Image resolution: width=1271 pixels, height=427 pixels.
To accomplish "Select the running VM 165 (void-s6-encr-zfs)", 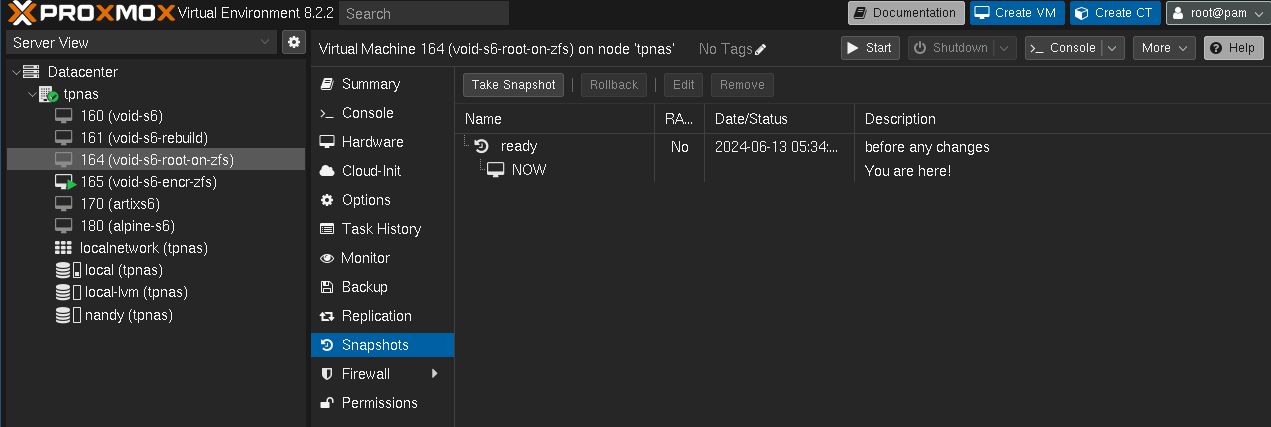I will tap(148, 182).
